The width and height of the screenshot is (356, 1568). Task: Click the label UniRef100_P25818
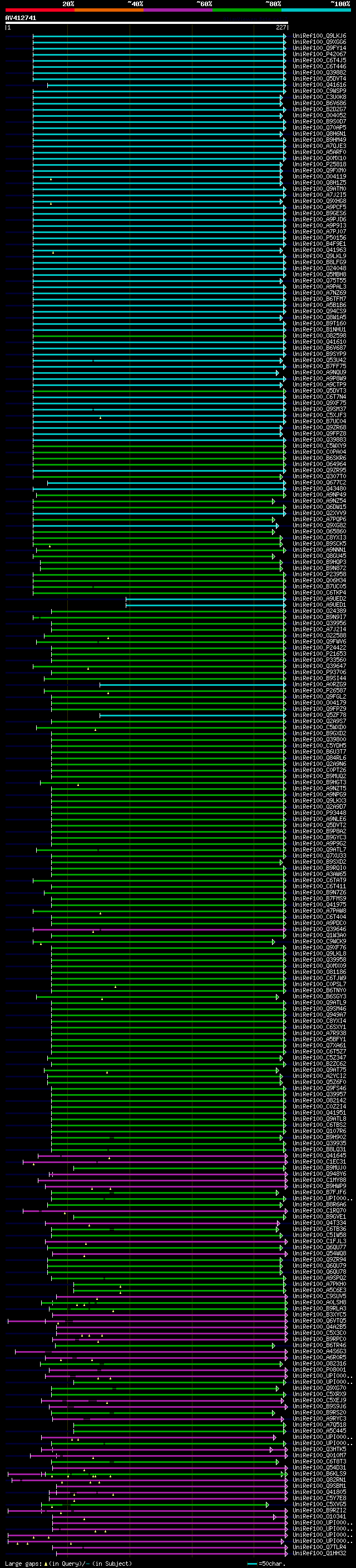click(x=319, y=164)
